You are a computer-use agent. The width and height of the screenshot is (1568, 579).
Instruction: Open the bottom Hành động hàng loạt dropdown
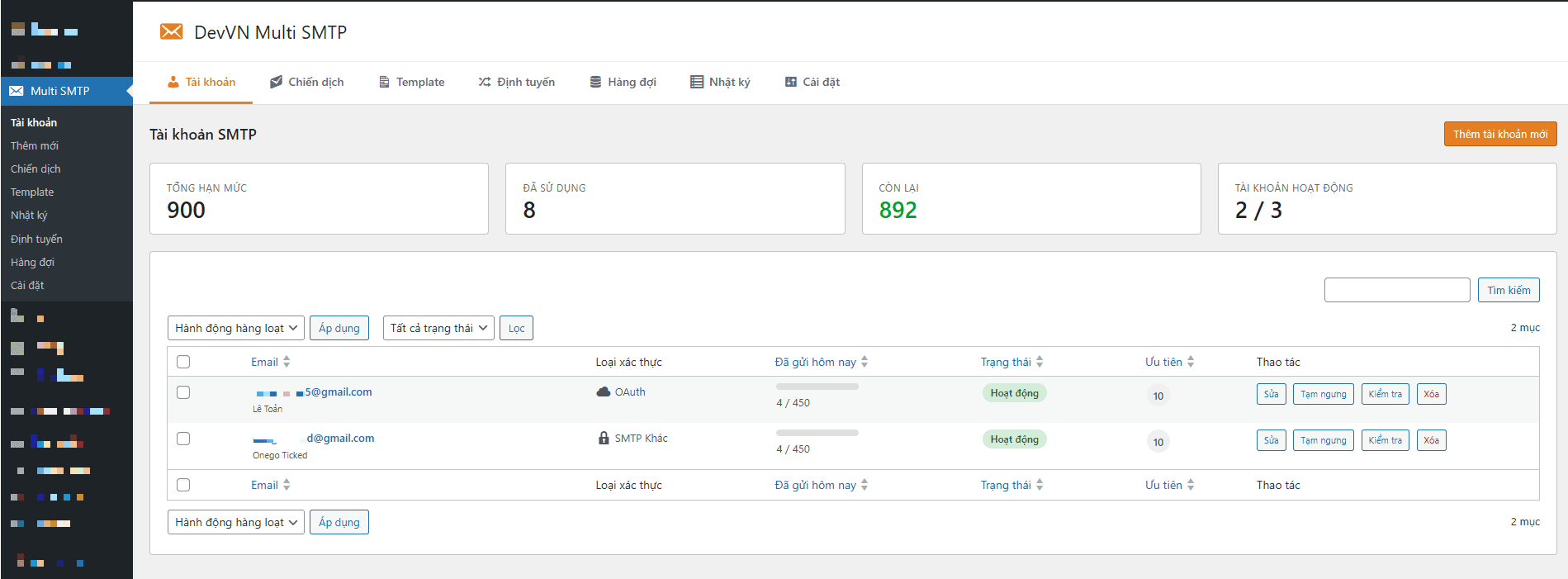236,522
